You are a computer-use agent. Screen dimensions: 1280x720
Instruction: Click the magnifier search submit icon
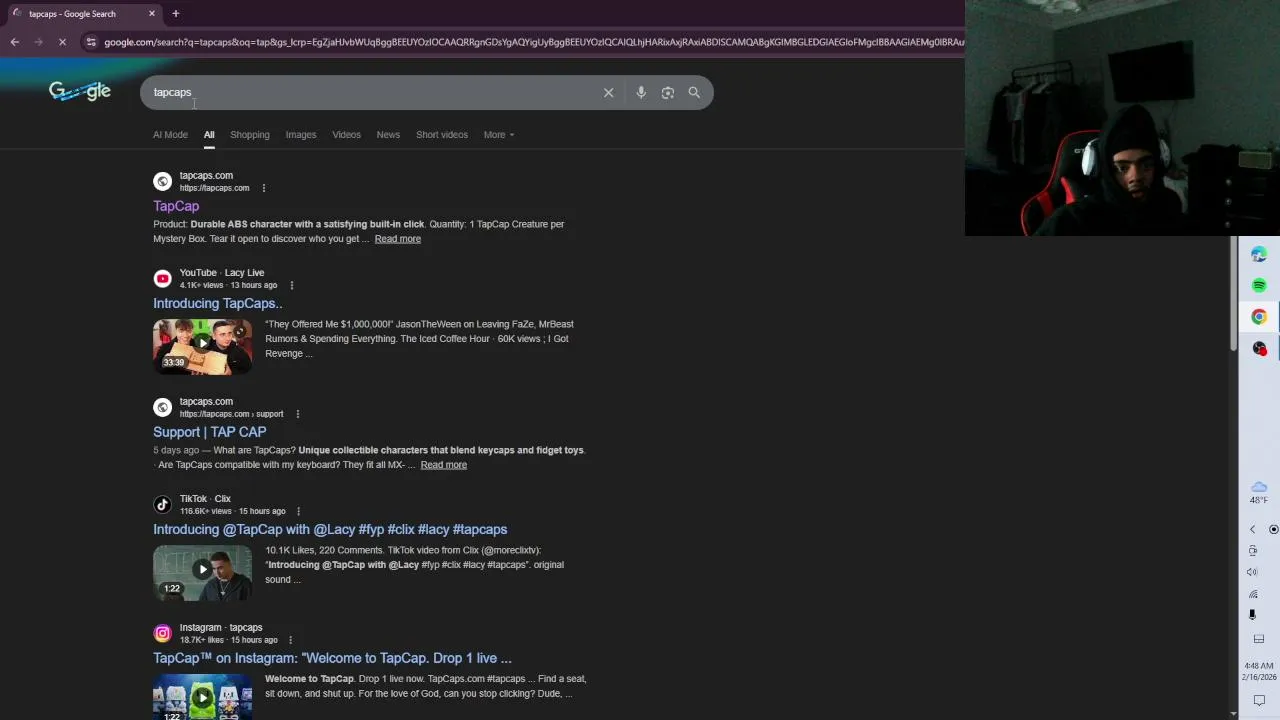[694, 92]
